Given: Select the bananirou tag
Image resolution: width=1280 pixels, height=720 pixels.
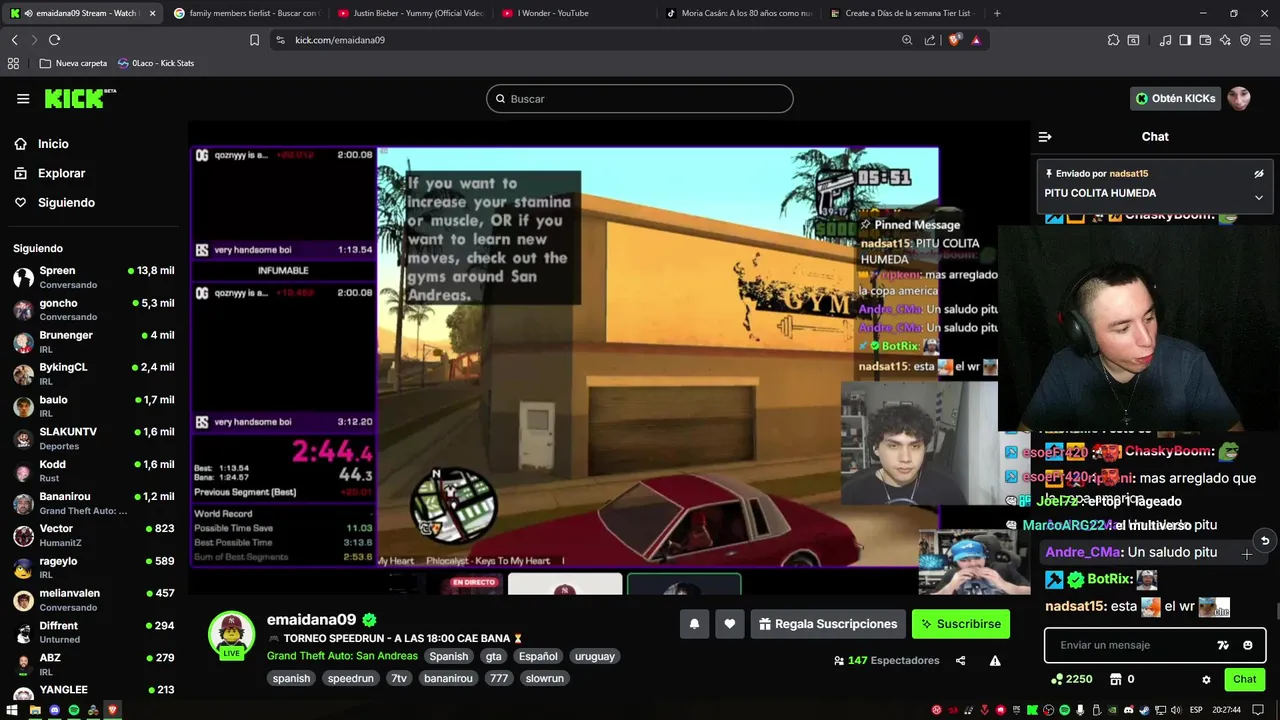Looking at the screenshot, I should coord(447,678).
